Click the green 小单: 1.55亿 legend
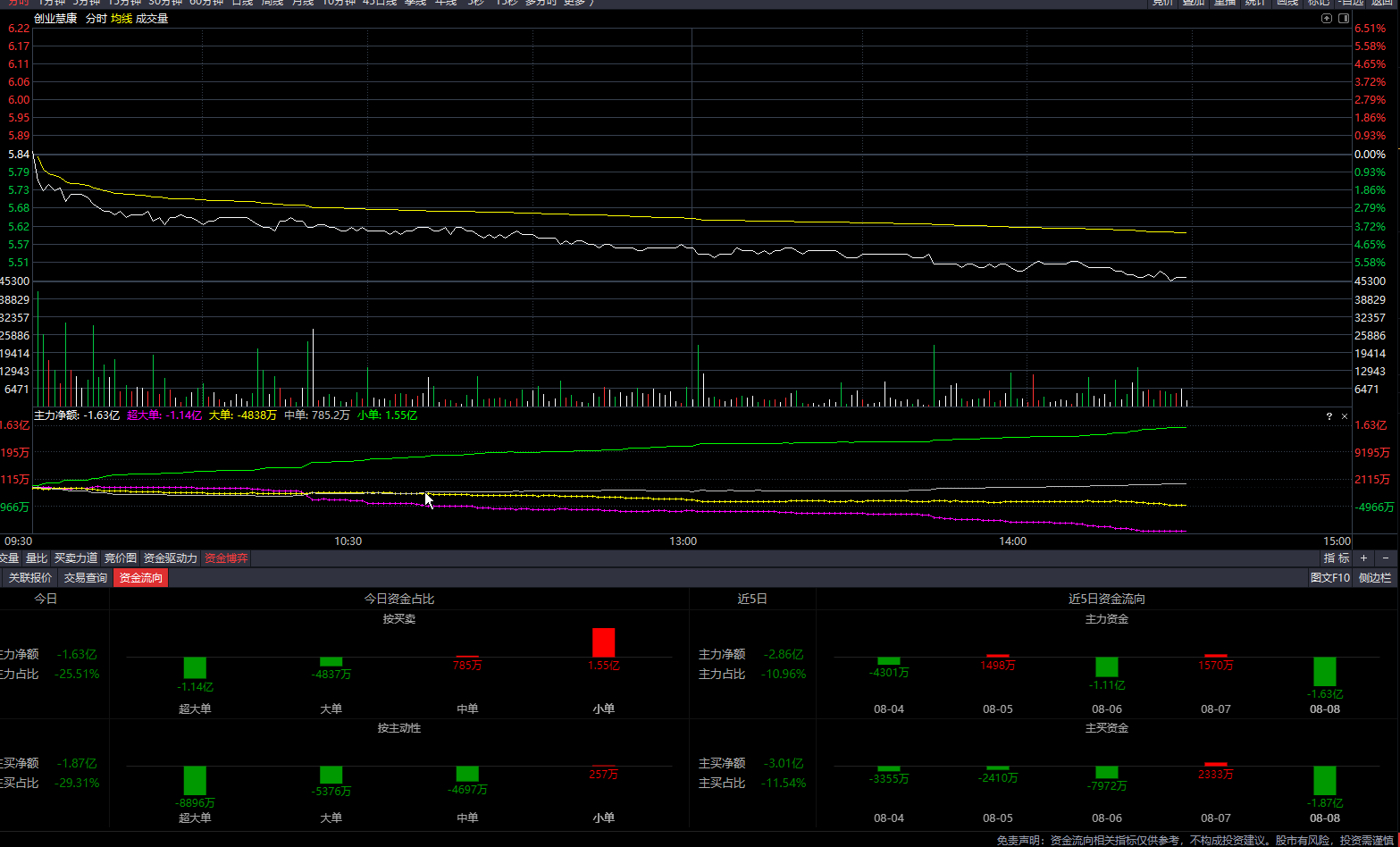Viewport: 1400px width, 847px height. pyautogui.click(x=388, y=415)
